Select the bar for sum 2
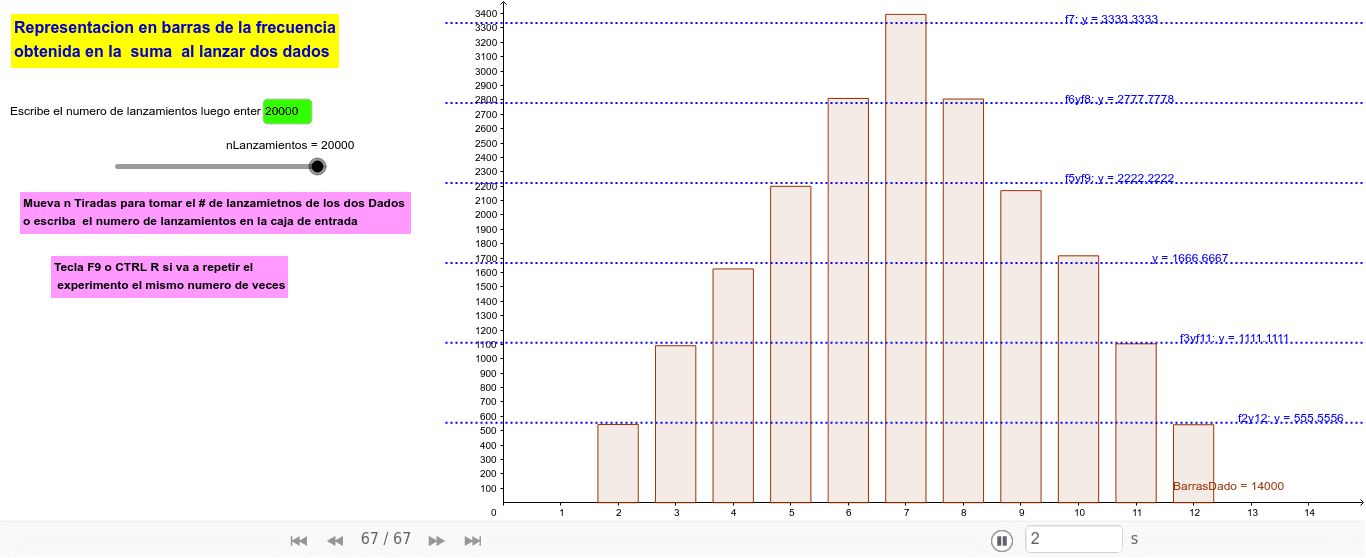 click(618, 463)
